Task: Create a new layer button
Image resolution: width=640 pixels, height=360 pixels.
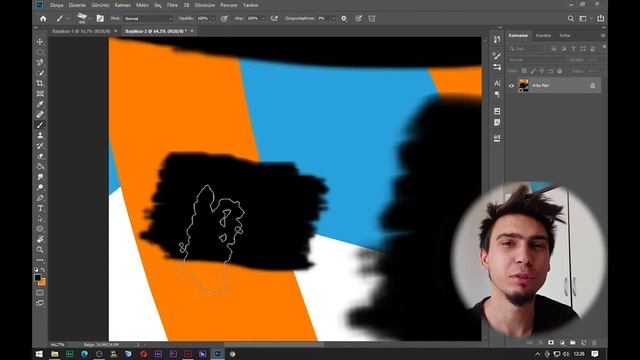Action: coord(584,343)
